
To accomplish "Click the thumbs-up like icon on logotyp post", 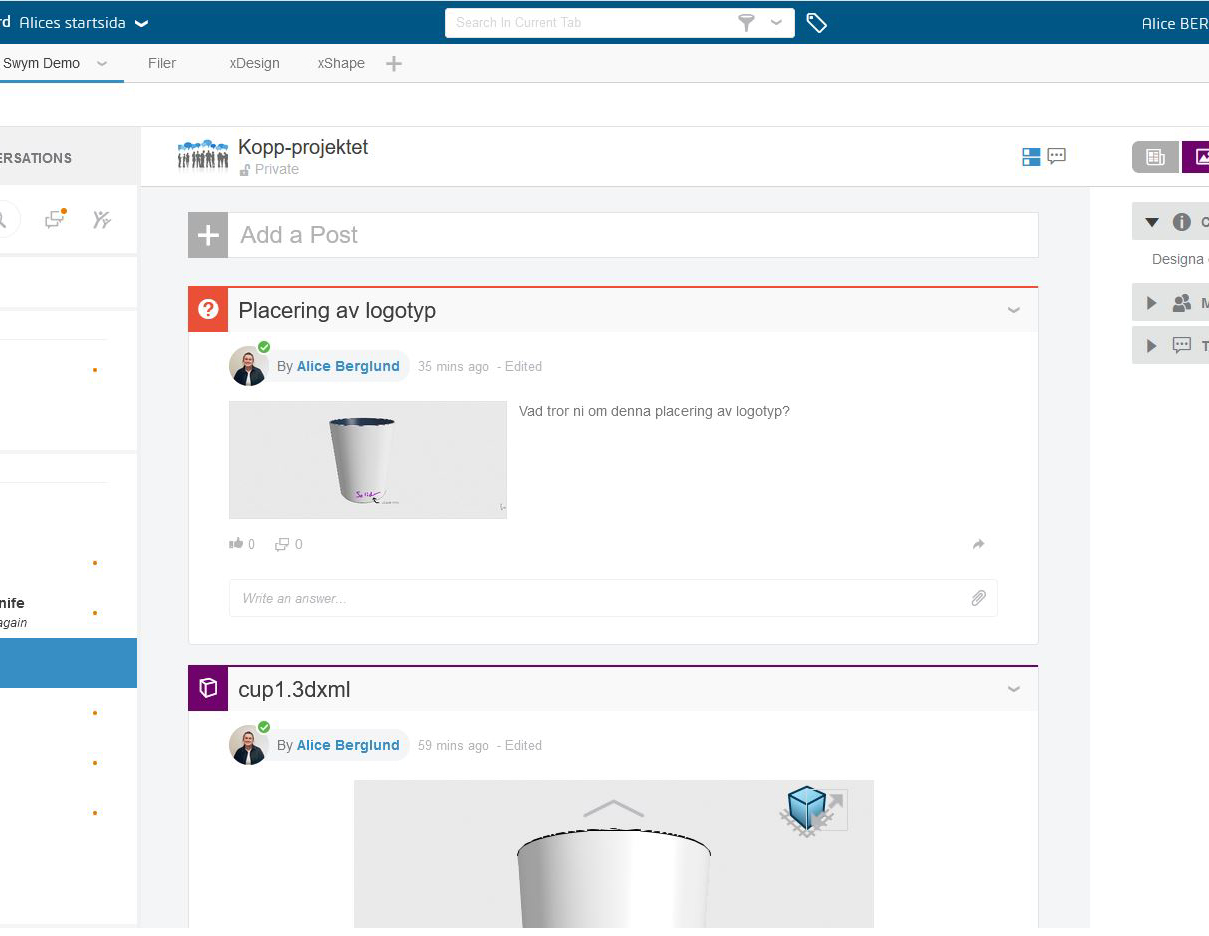I will point(236,544).
